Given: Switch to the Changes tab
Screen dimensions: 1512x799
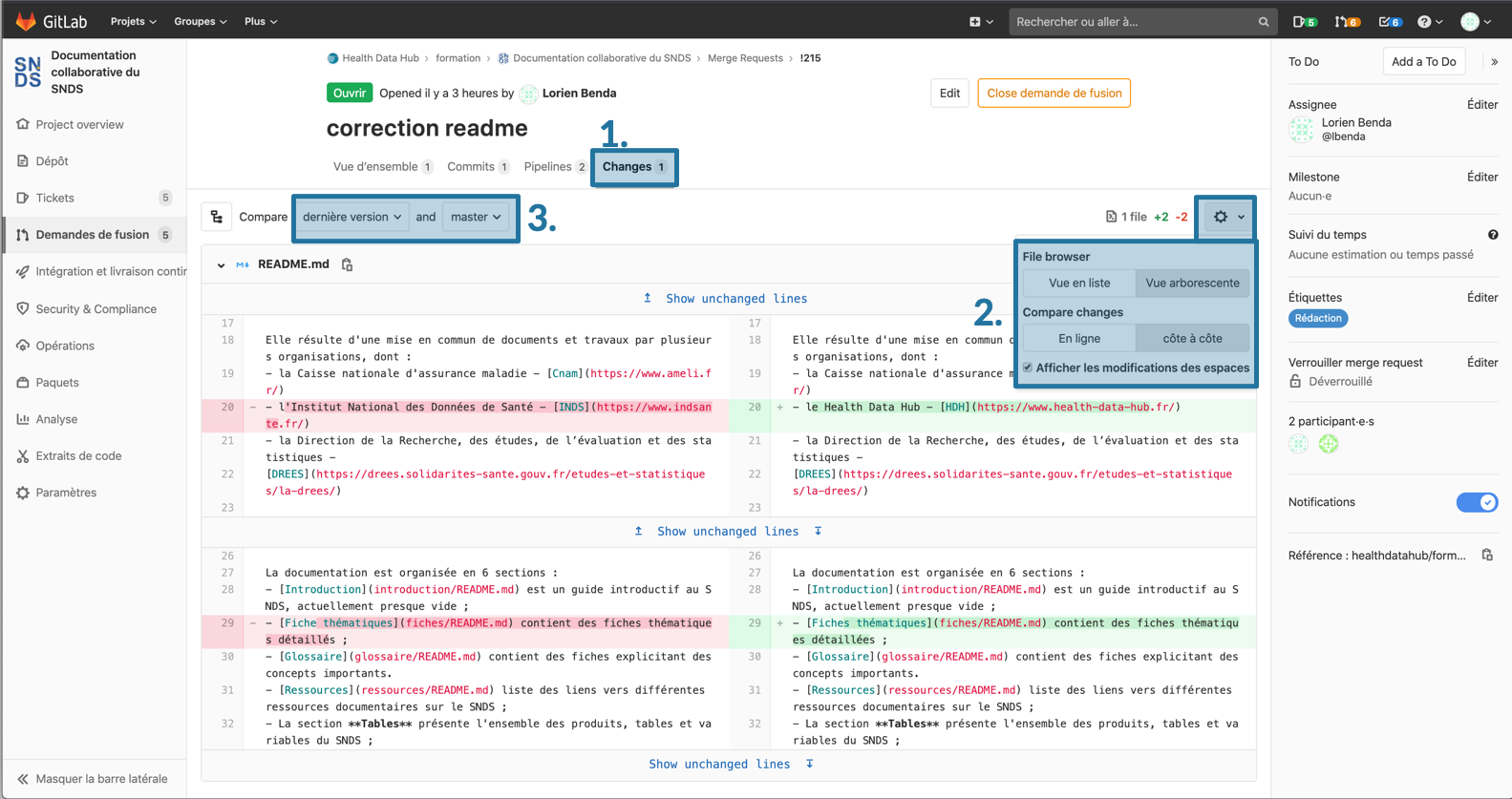Looking at the screenshot, I should point(634,167).
